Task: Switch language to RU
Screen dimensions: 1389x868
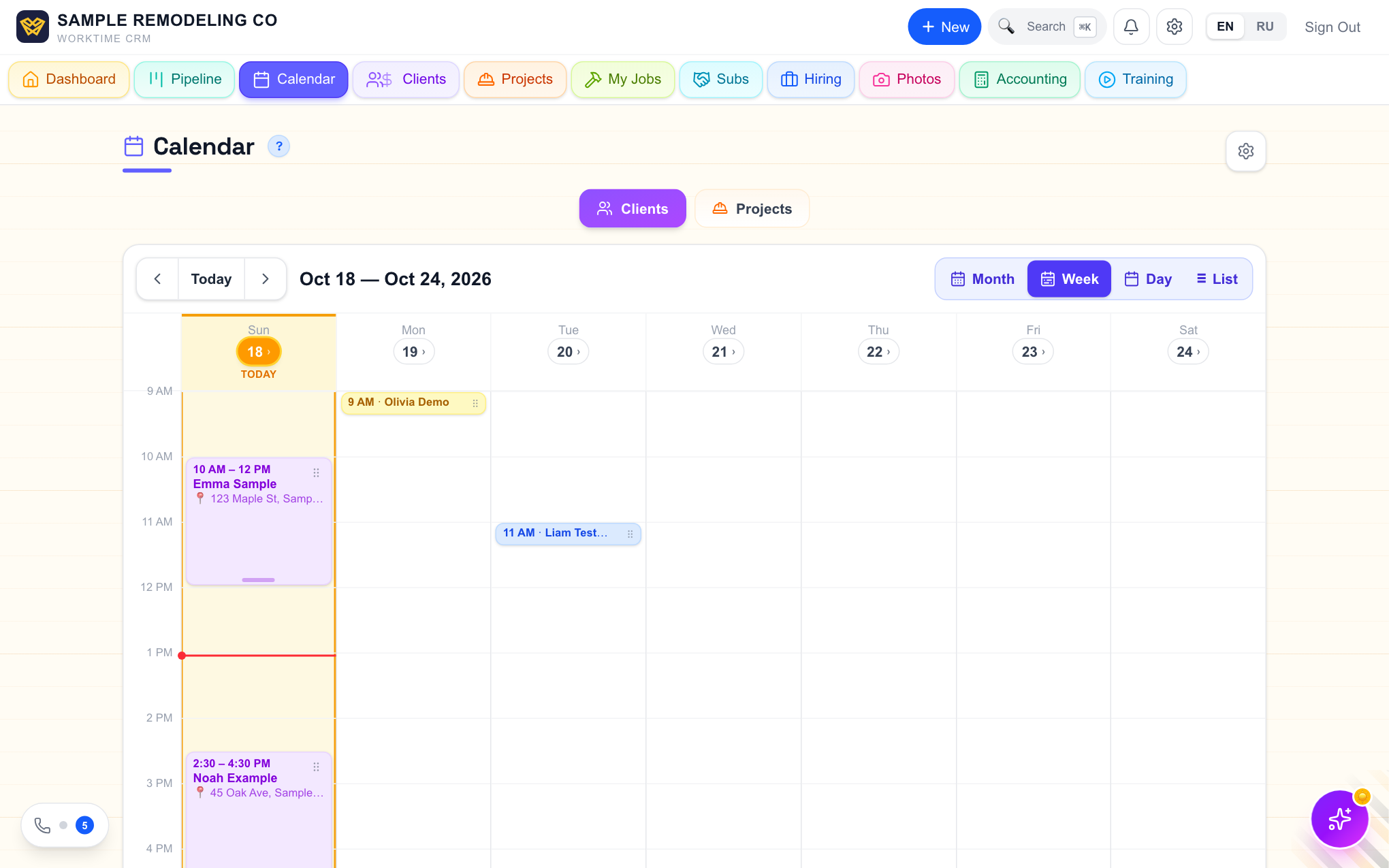Action: pyautogui.click(x=1264, y=27)
